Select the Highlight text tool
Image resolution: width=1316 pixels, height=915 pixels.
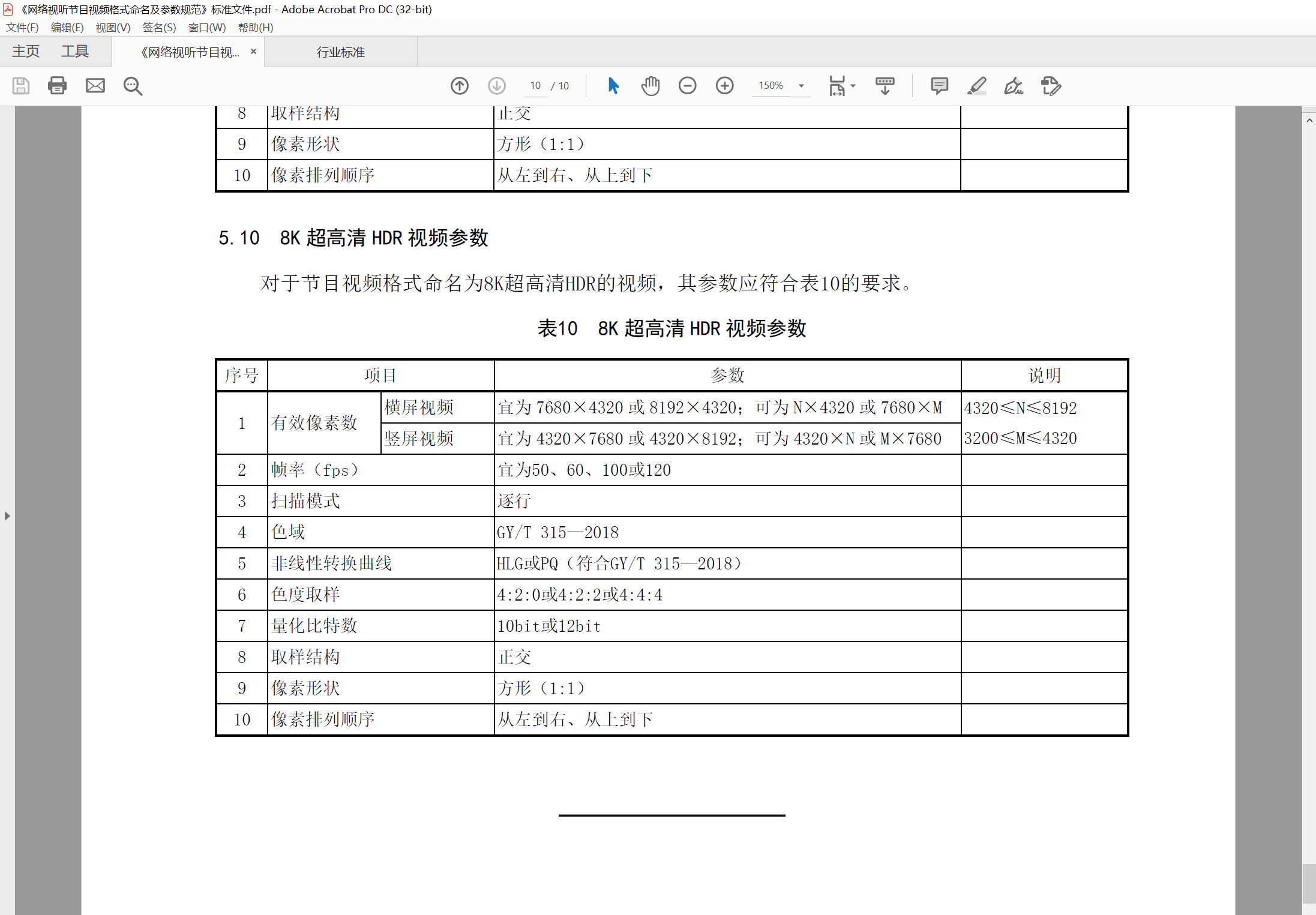[x=976, y=86]
